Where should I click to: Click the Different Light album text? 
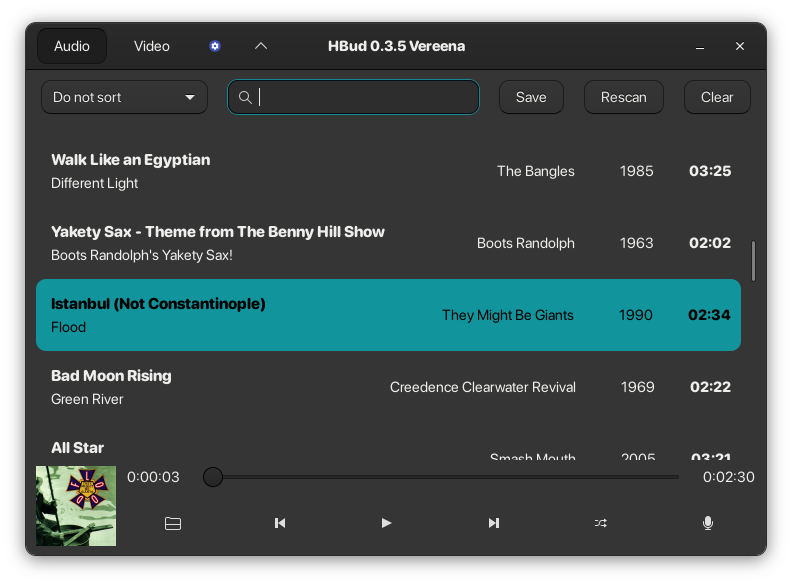pyautogui.click(x=94, y=183)
